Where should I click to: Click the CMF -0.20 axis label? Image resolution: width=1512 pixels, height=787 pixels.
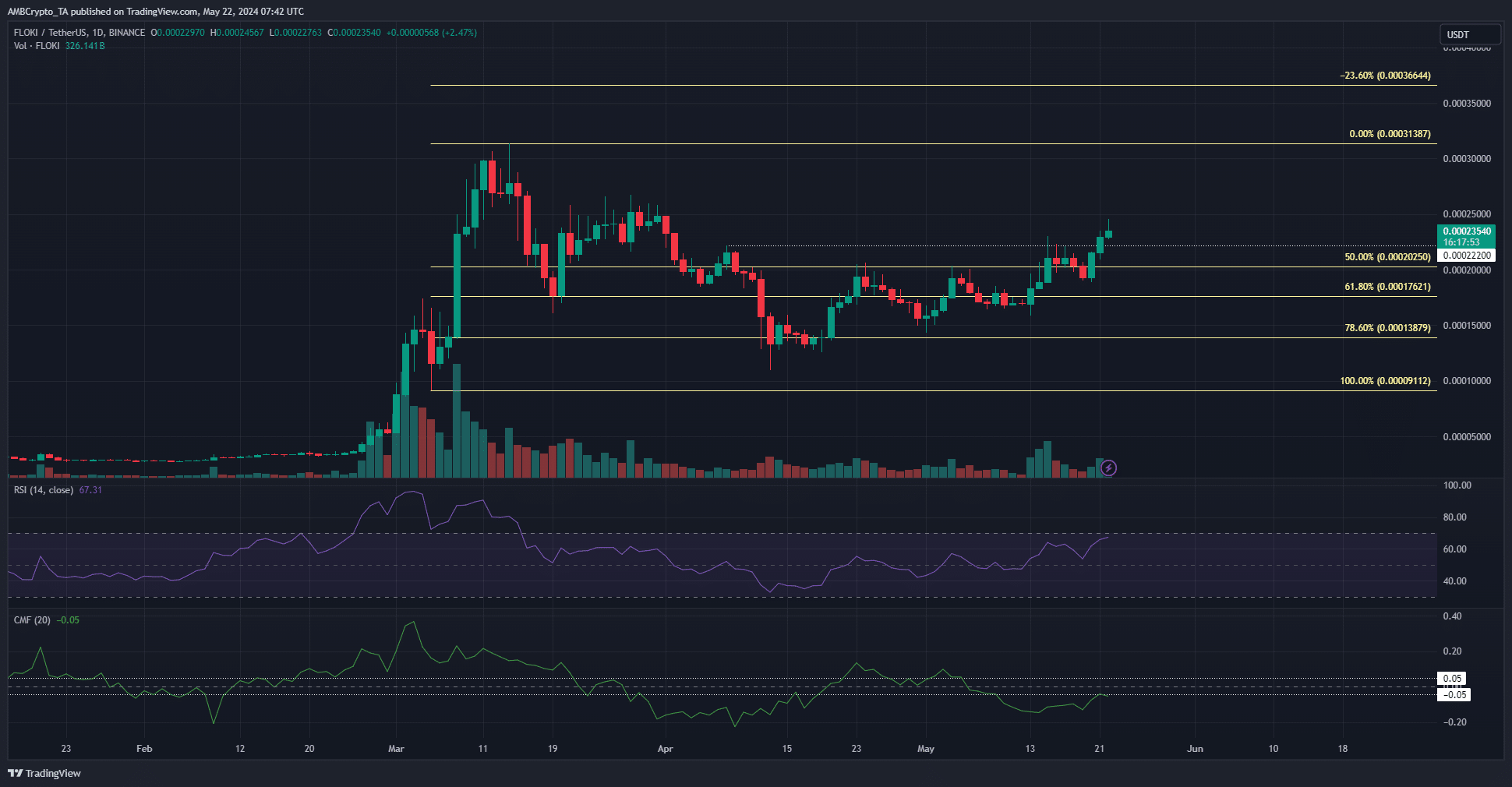coord(1454,722)
